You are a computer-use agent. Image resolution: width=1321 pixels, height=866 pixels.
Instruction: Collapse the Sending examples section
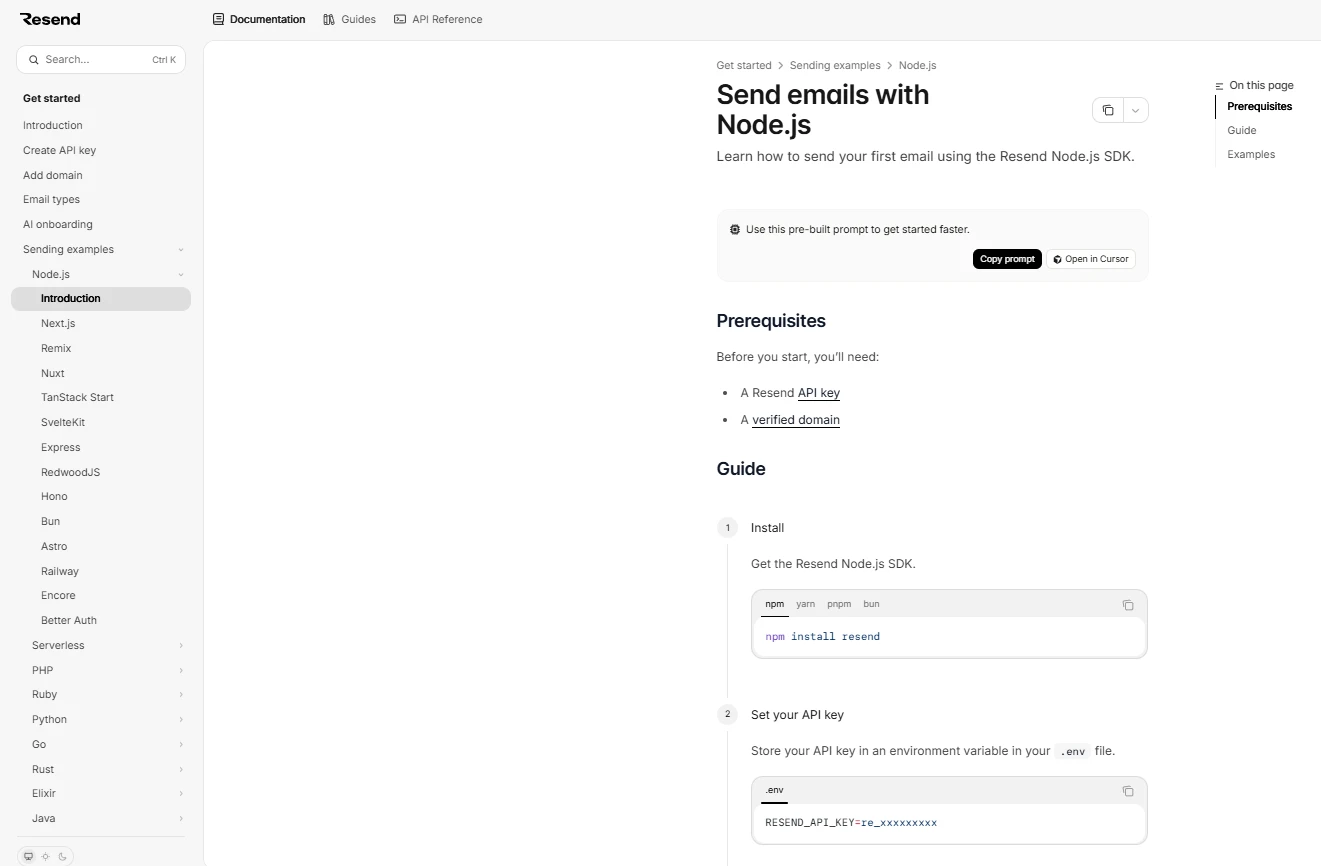(x=181, y=250)
